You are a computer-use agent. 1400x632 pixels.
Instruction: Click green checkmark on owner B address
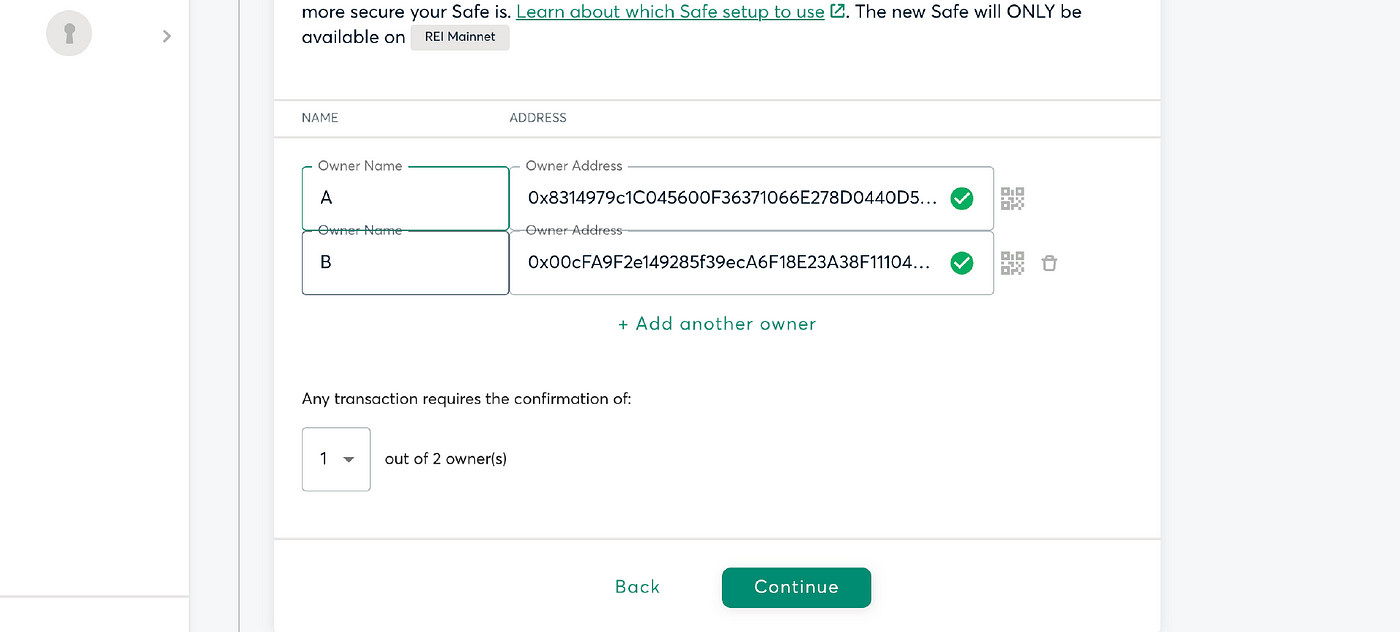pos(961,263)
